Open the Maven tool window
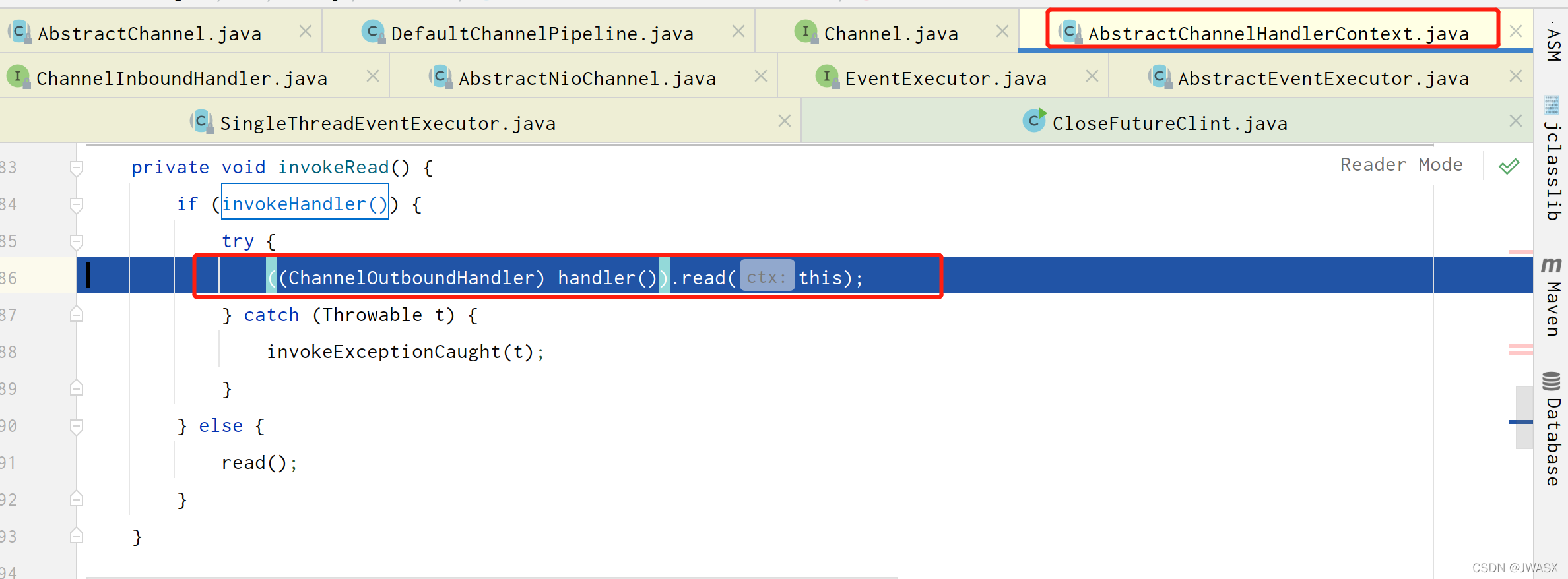 [1552, 297]
